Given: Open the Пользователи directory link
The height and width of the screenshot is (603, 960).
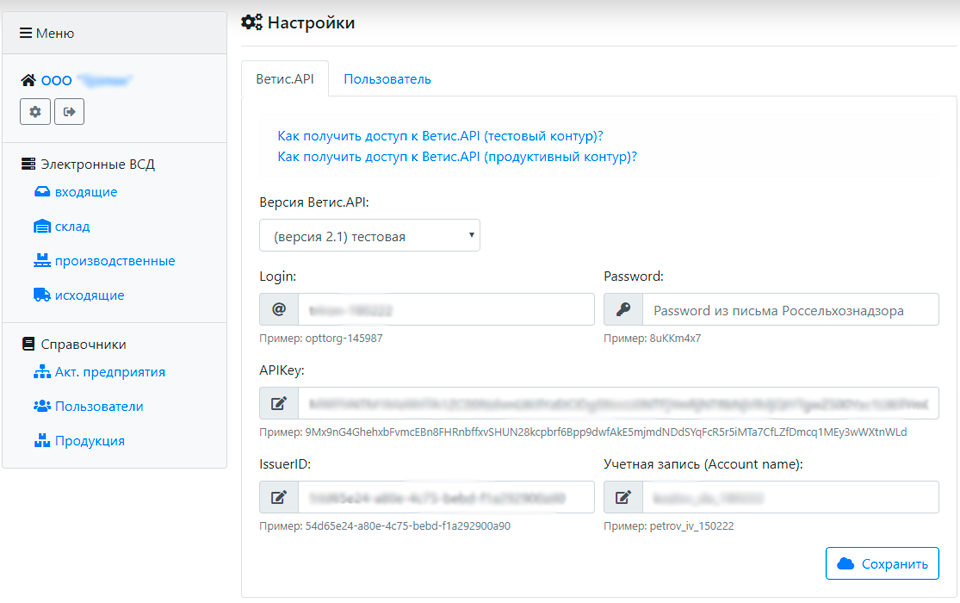Looking at the screenshot, I should [x=99, y=406].
